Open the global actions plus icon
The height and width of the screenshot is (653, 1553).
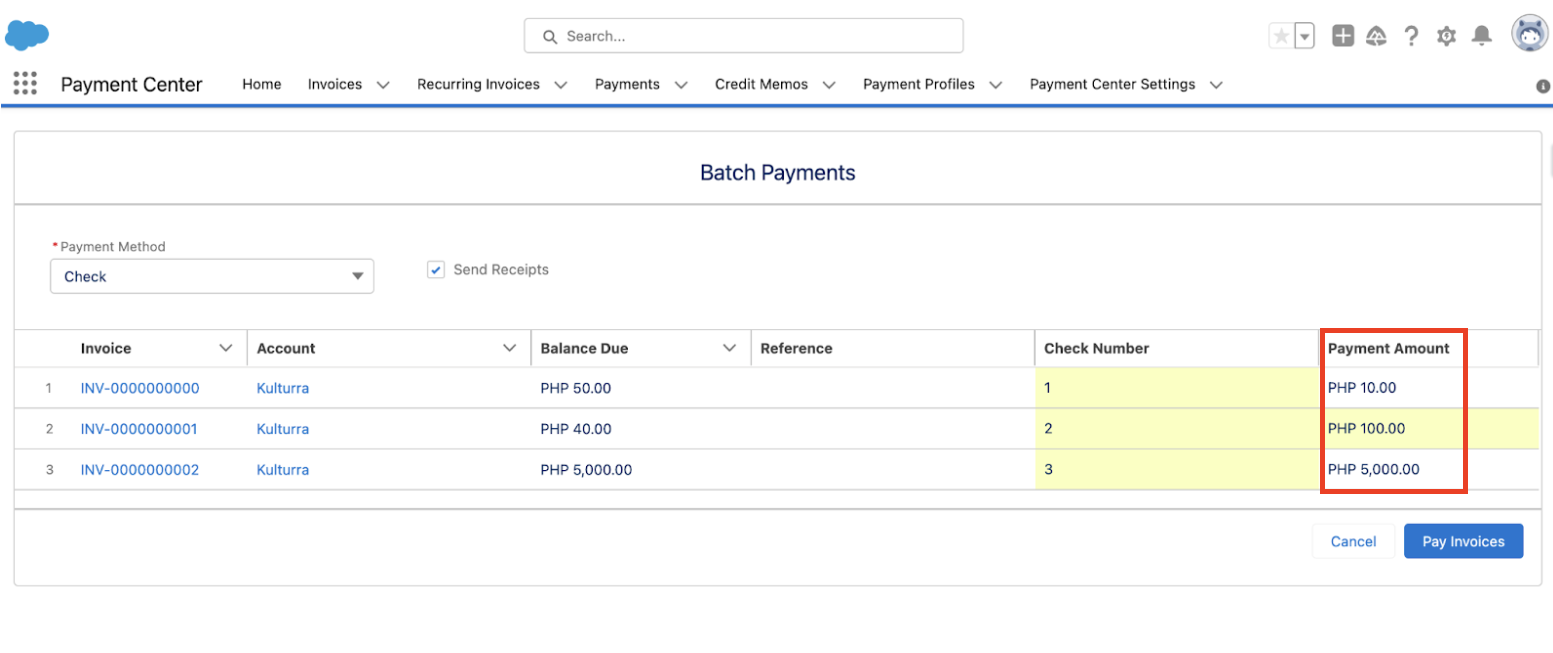click(x=1343, y=36)
